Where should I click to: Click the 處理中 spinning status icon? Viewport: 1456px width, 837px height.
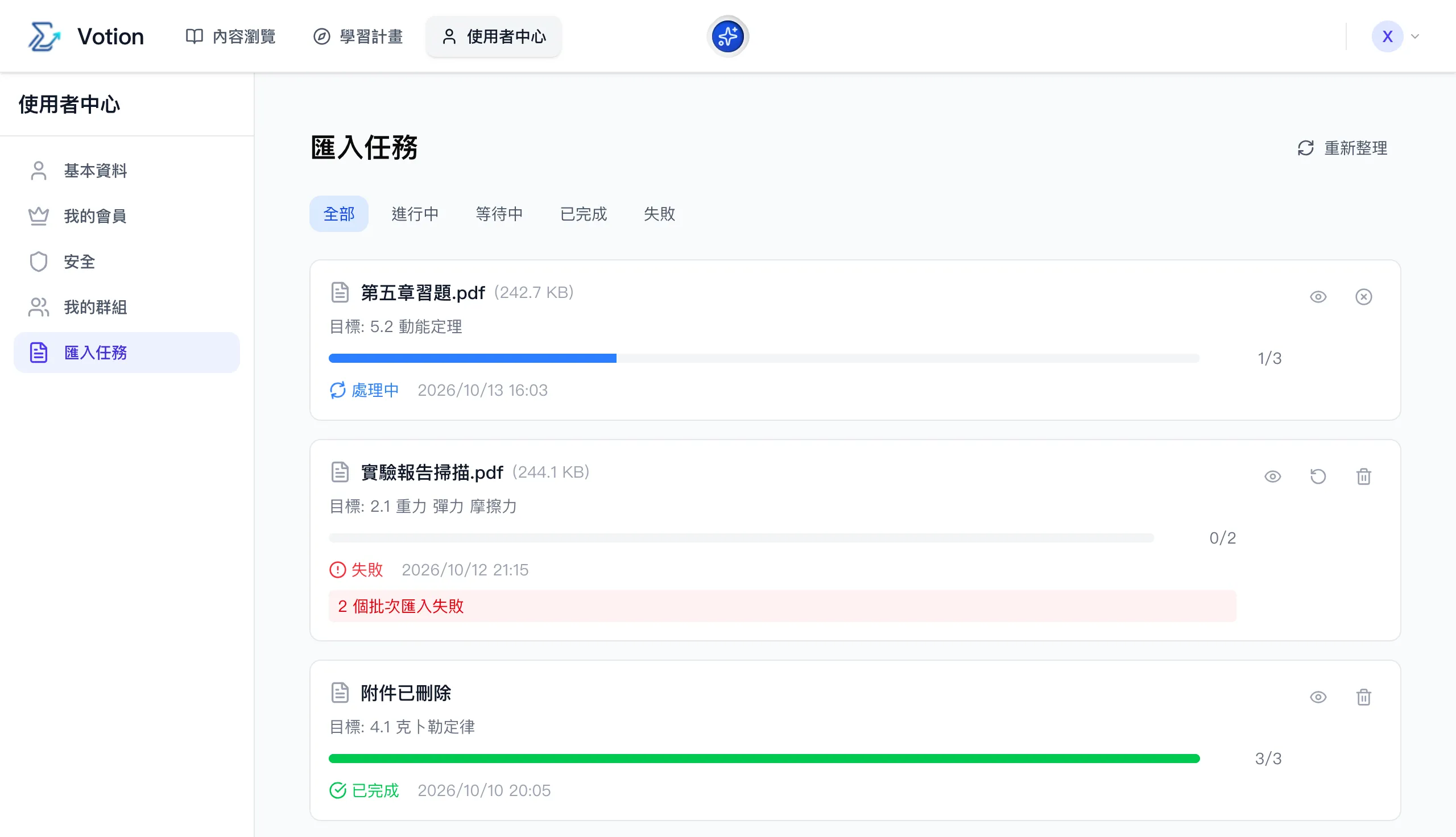click(x=337, y=390)
